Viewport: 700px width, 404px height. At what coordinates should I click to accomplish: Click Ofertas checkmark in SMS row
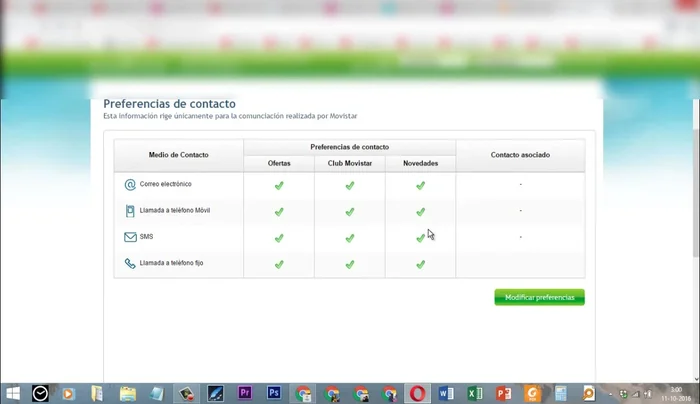(279, 238)
